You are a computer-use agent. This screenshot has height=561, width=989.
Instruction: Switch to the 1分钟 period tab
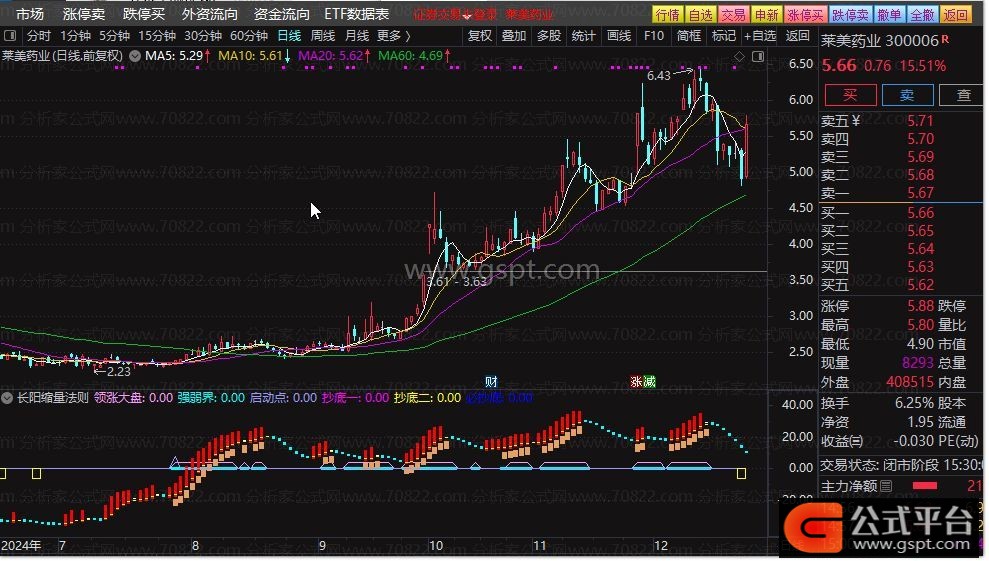76,36
